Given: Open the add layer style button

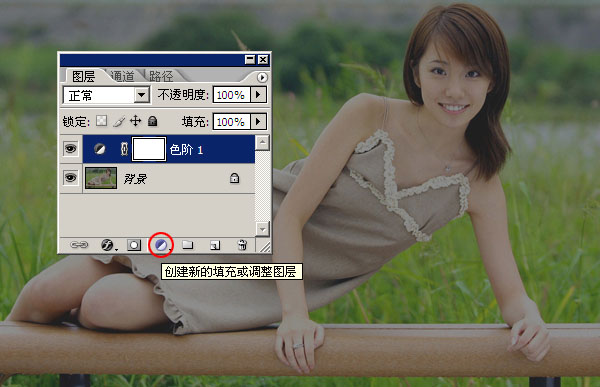Looking at the screenshot, I should pos(108,245).
